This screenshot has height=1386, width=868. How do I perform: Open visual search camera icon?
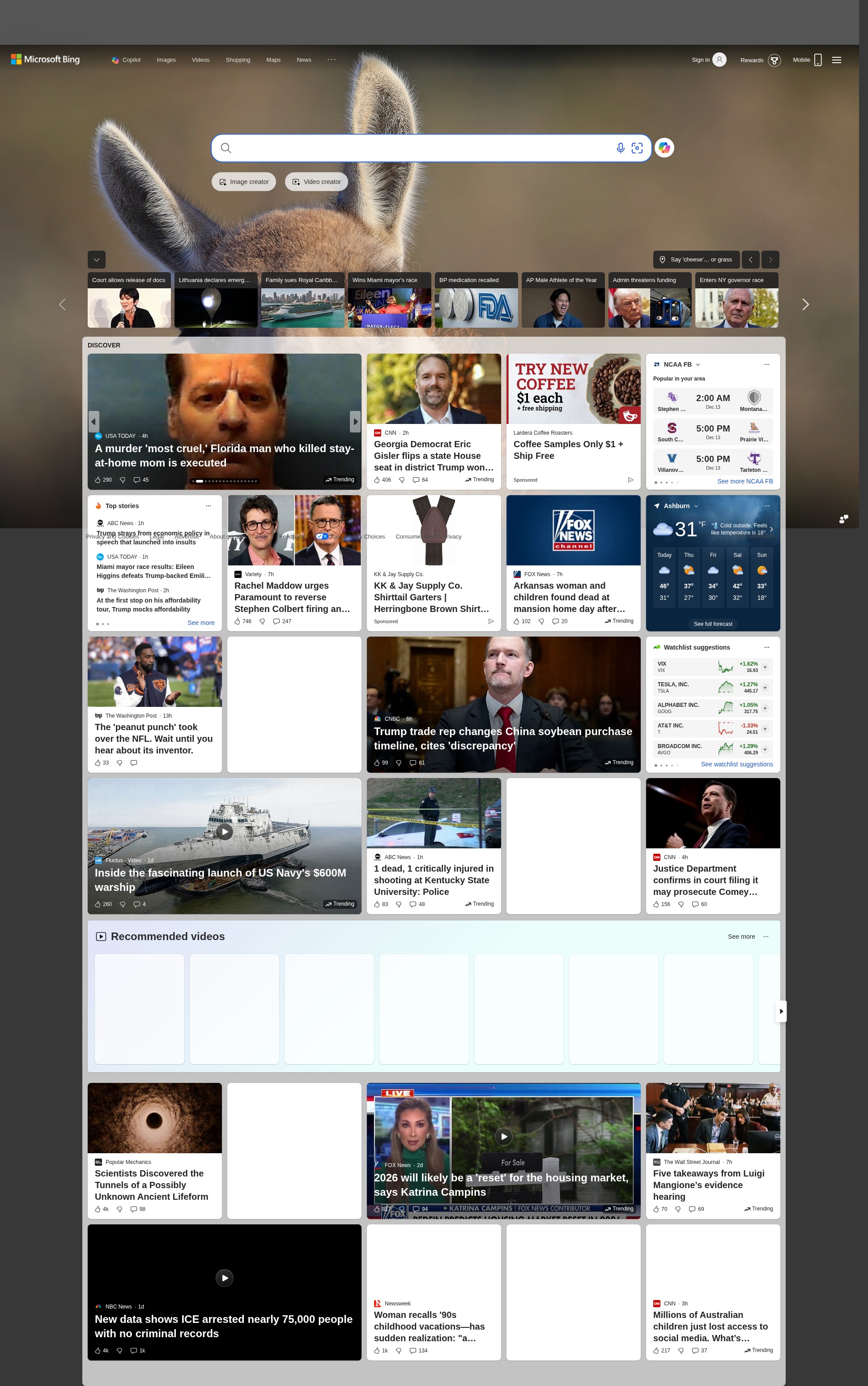637,148
